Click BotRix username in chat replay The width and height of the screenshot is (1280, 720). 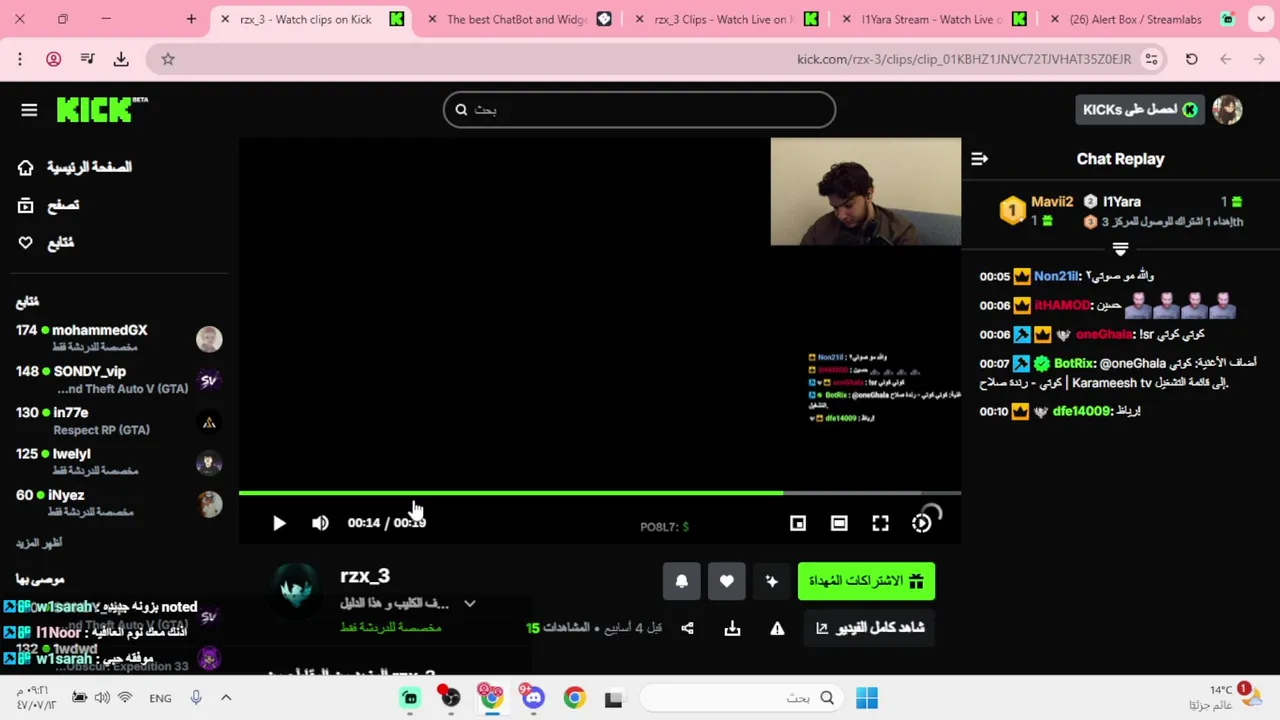pyautogui.click(x=1073, y=363)
